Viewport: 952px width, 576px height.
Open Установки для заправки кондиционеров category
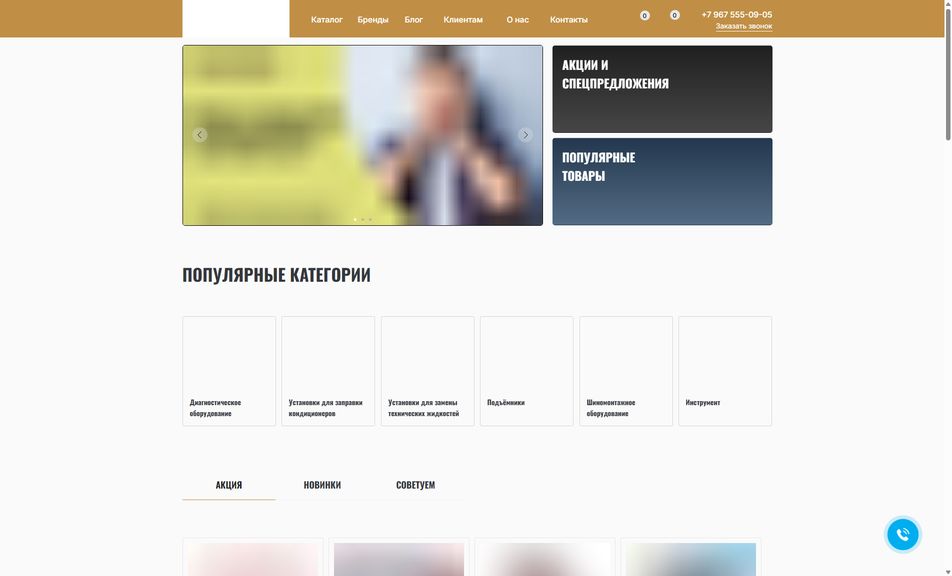coord(328,371)
